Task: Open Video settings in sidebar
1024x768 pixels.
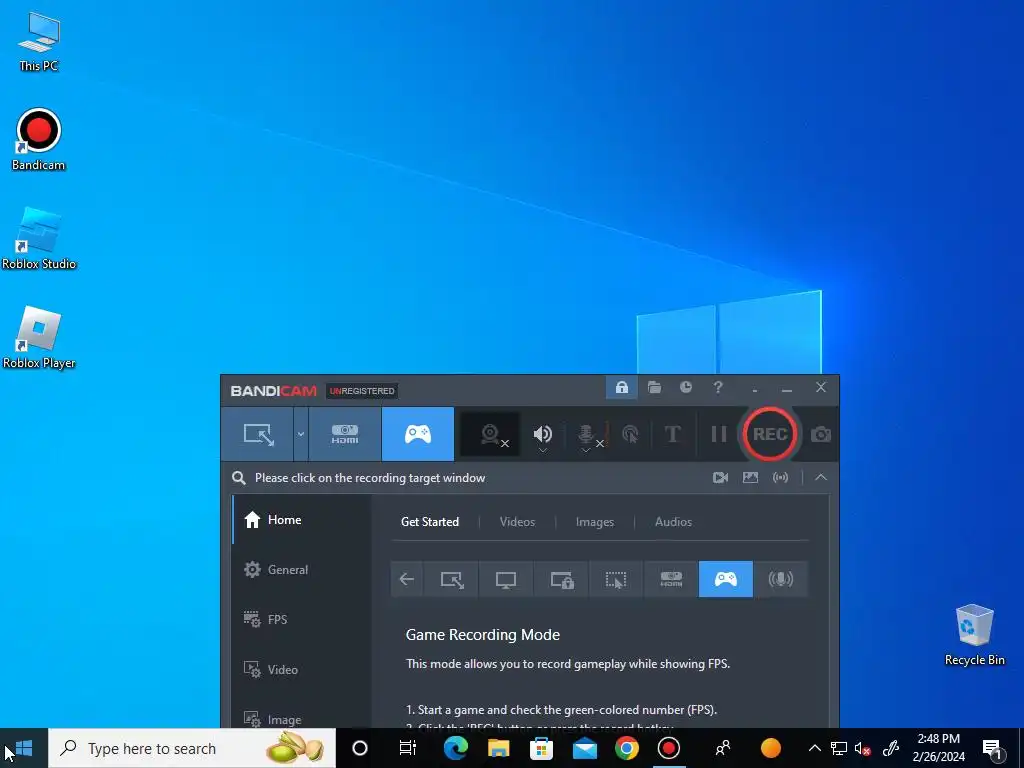Action: coord(302,669)
